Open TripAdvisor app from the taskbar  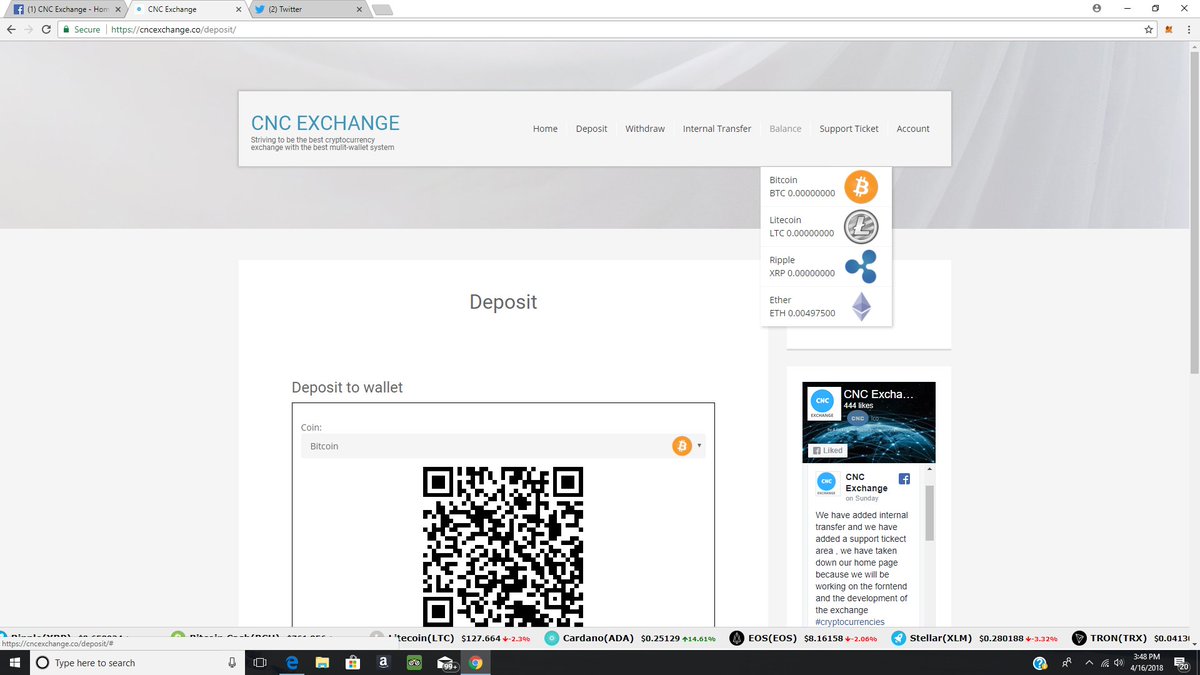(415, 663)
